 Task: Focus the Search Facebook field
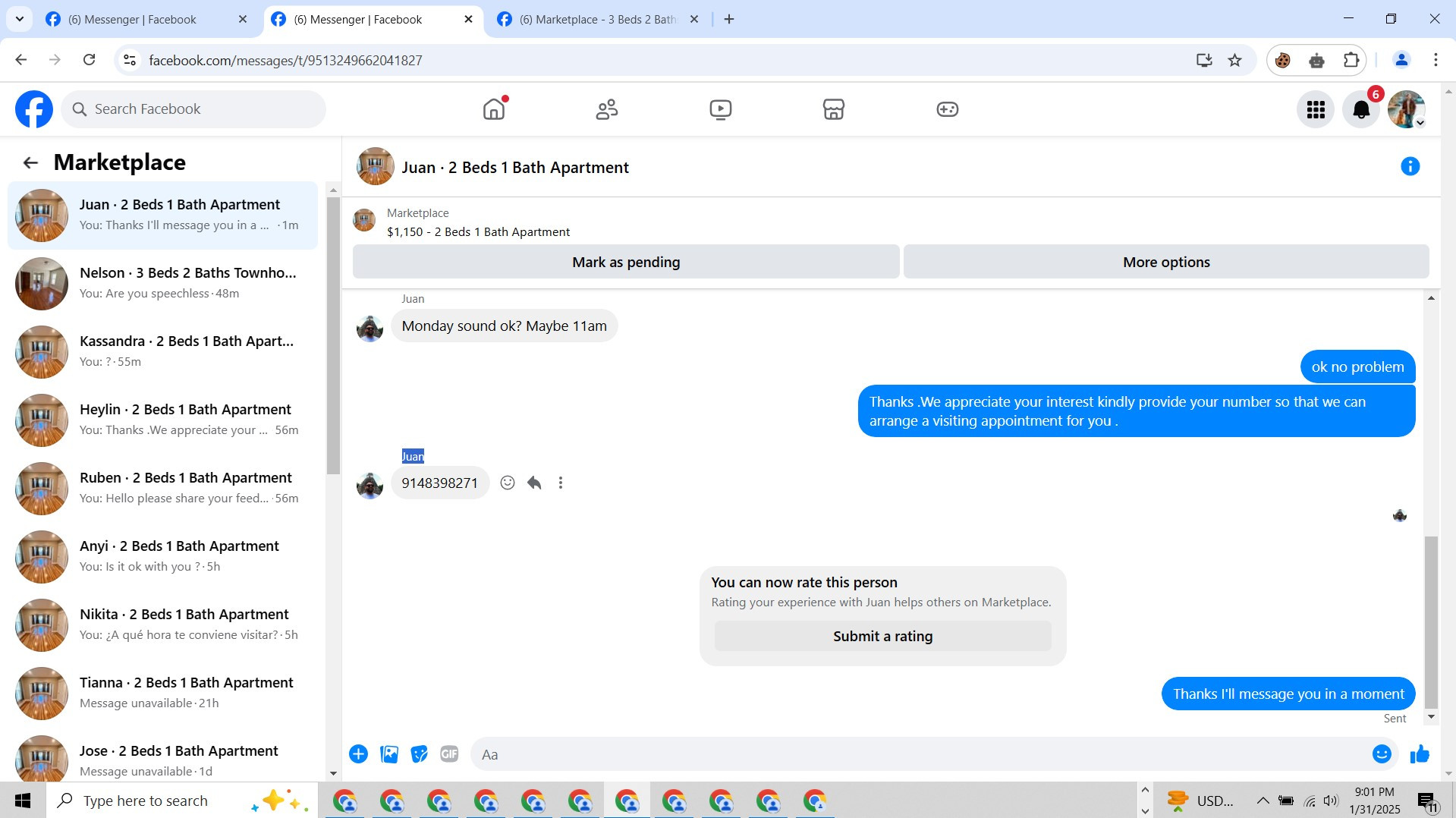[x=193, y=109]
